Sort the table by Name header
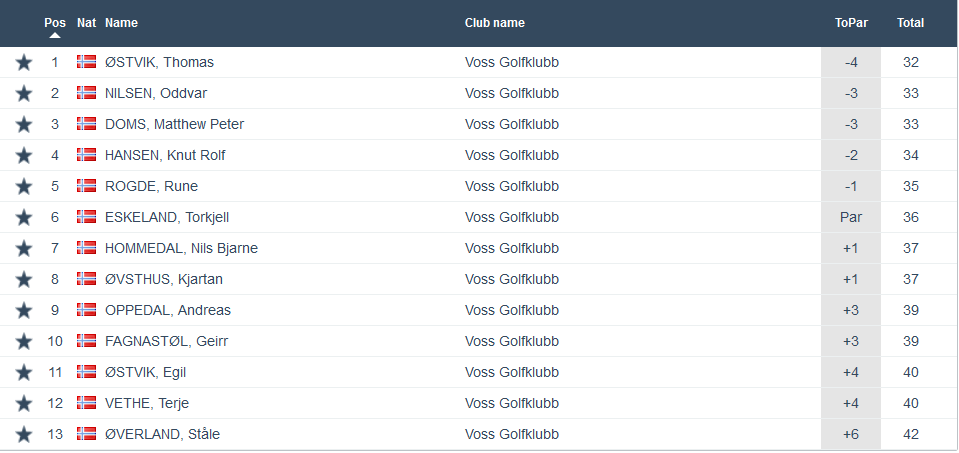The height and width of the screenshot is (453, 959). point(121,23)
